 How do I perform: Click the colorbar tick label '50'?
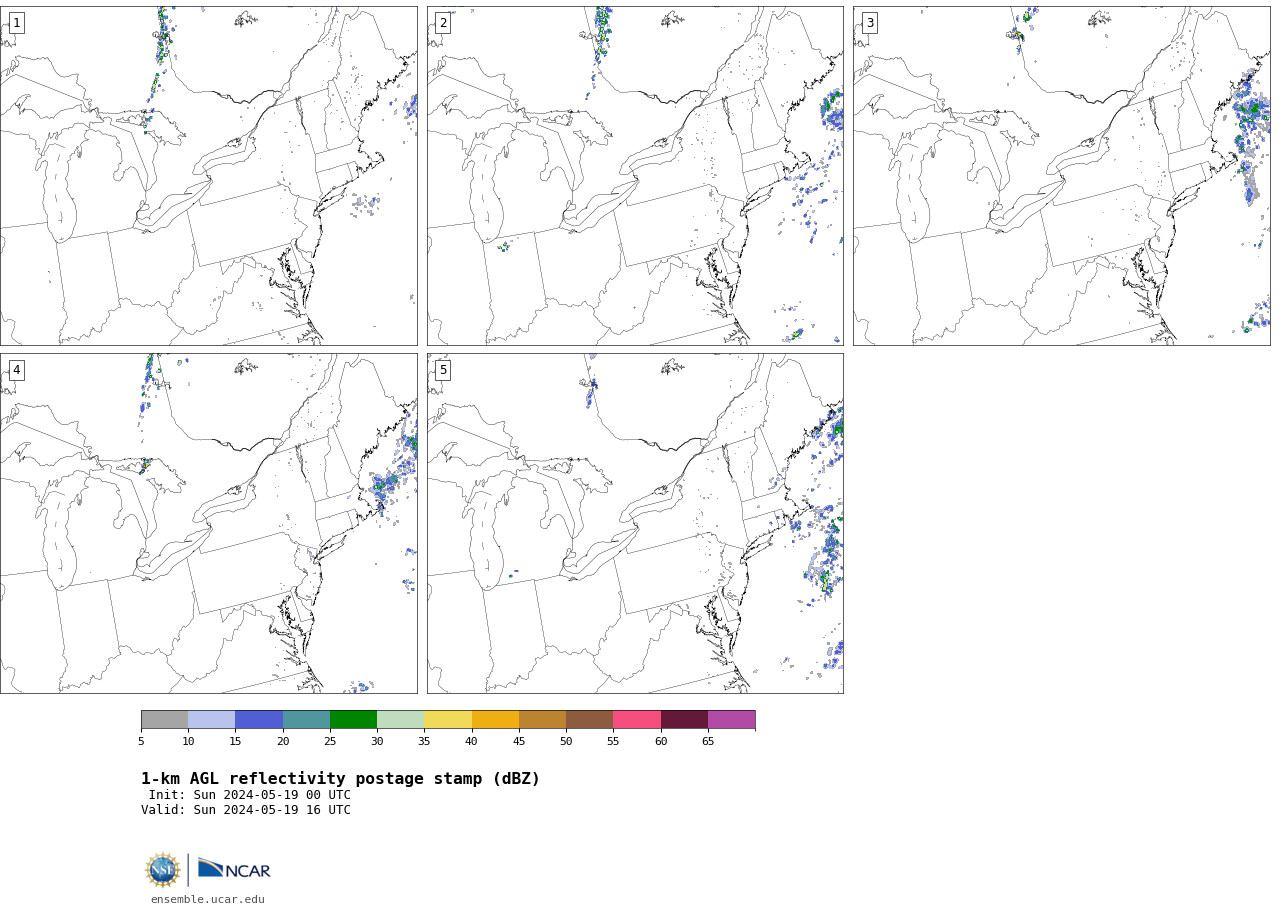[x=566, y=741]
